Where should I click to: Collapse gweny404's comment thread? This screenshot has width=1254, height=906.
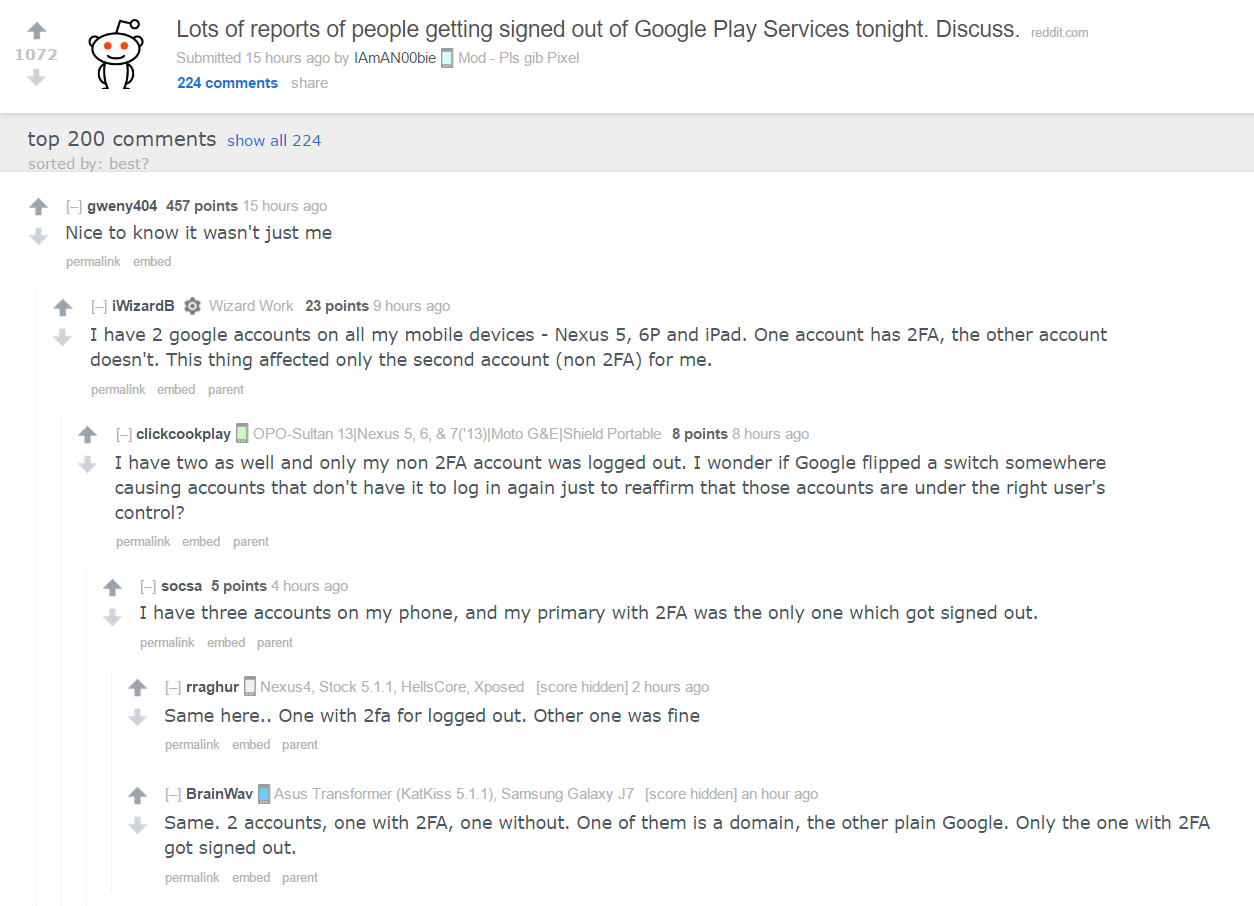point(74,206)
